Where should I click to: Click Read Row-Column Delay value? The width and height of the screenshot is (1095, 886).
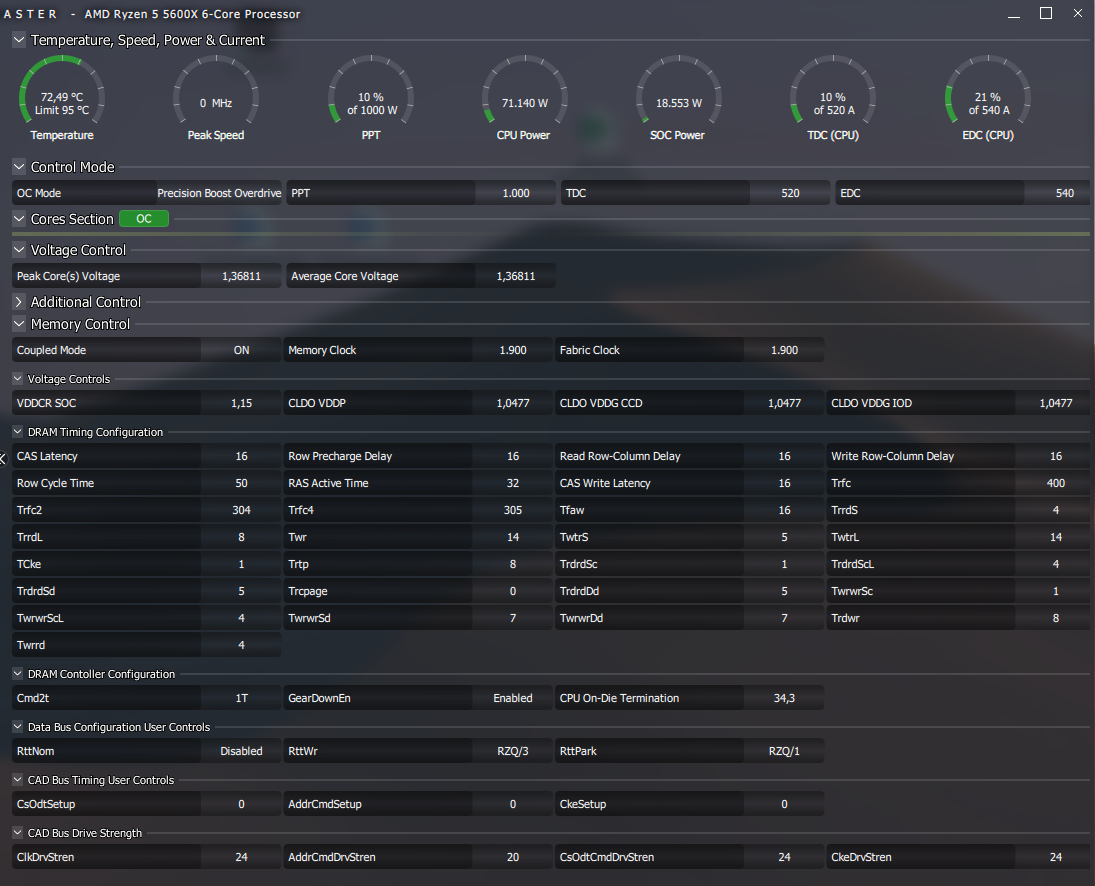click(784, 457)
